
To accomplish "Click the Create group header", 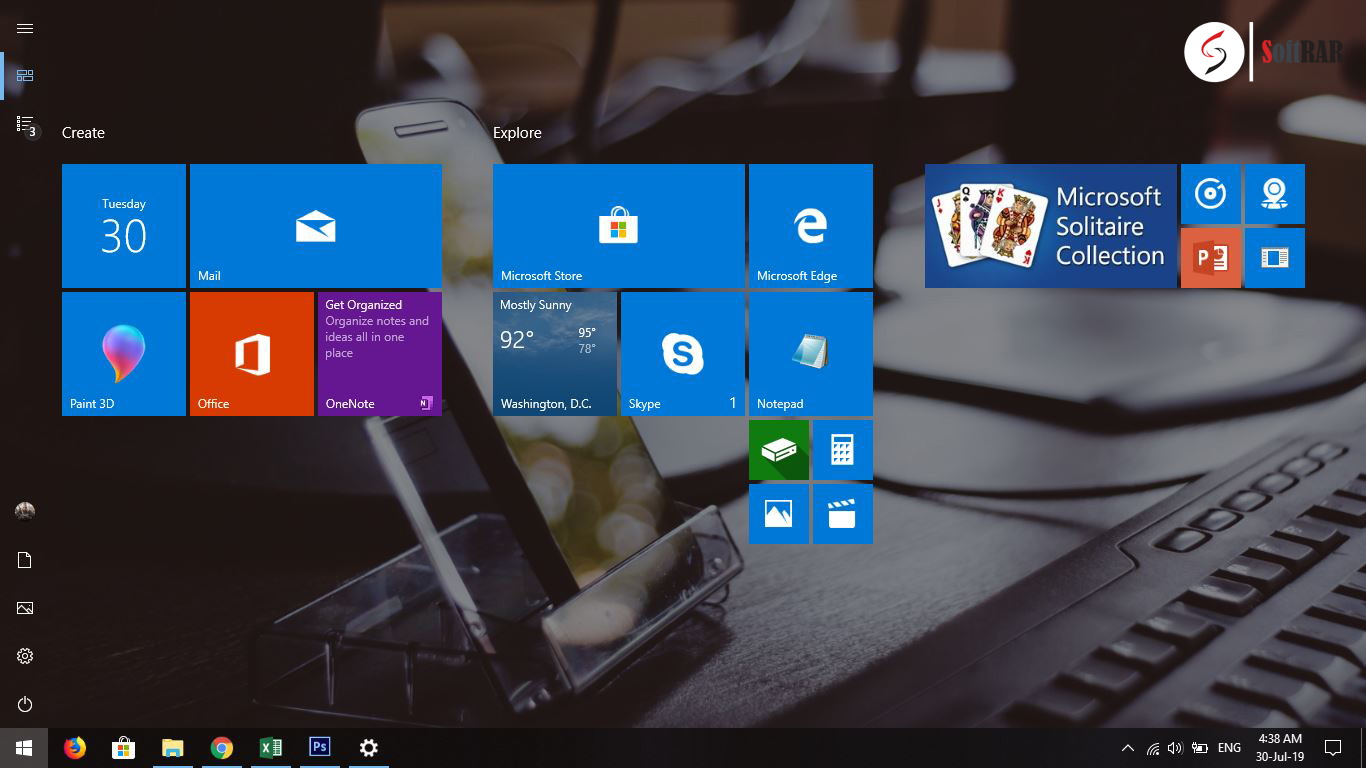I will (x=83, y=133).
